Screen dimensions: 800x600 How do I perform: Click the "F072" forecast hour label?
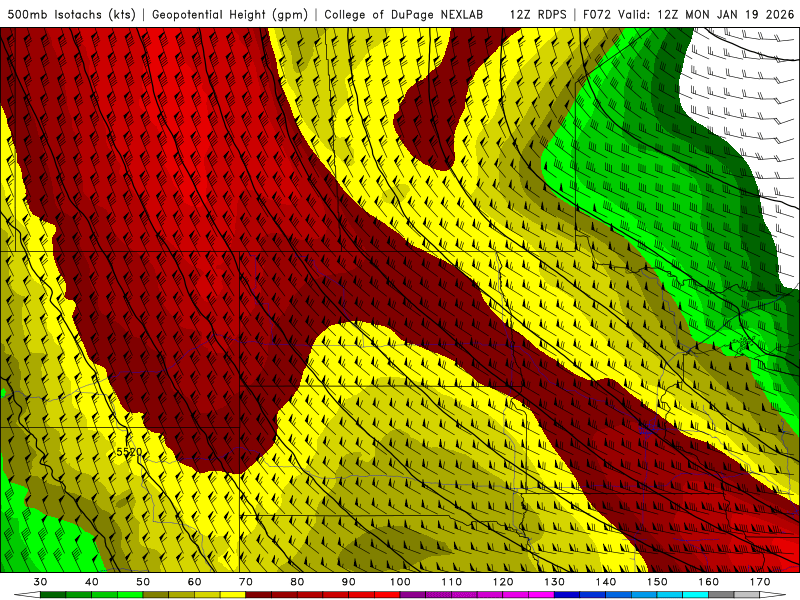point(597,14)
